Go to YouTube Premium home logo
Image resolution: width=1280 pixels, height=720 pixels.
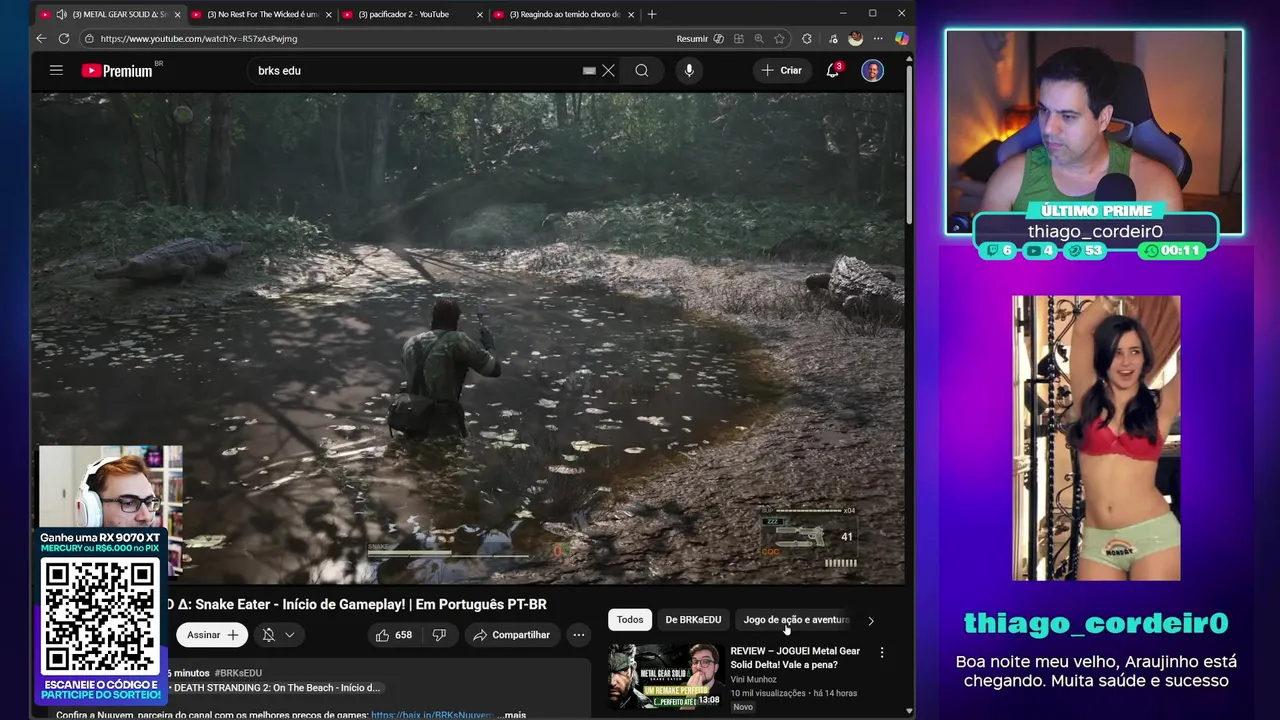coord(117,70)
